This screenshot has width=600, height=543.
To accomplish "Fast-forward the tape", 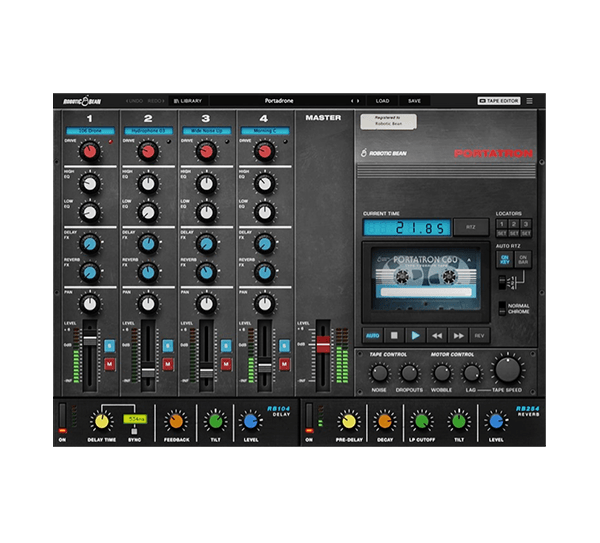I will click(x=458, y=336).
